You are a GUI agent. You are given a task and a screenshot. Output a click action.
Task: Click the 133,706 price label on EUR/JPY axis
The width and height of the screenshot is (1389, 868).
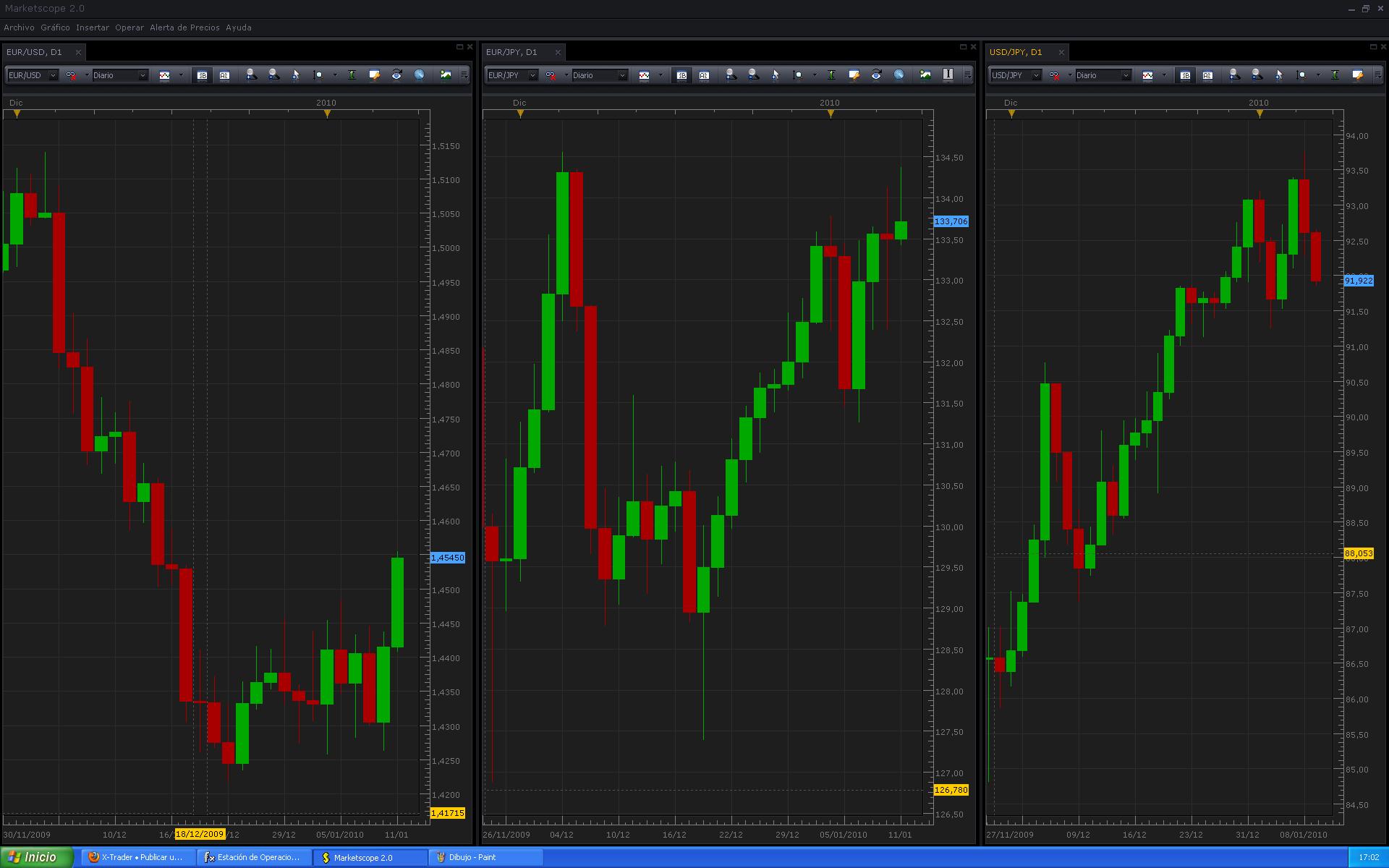(951, 221)
